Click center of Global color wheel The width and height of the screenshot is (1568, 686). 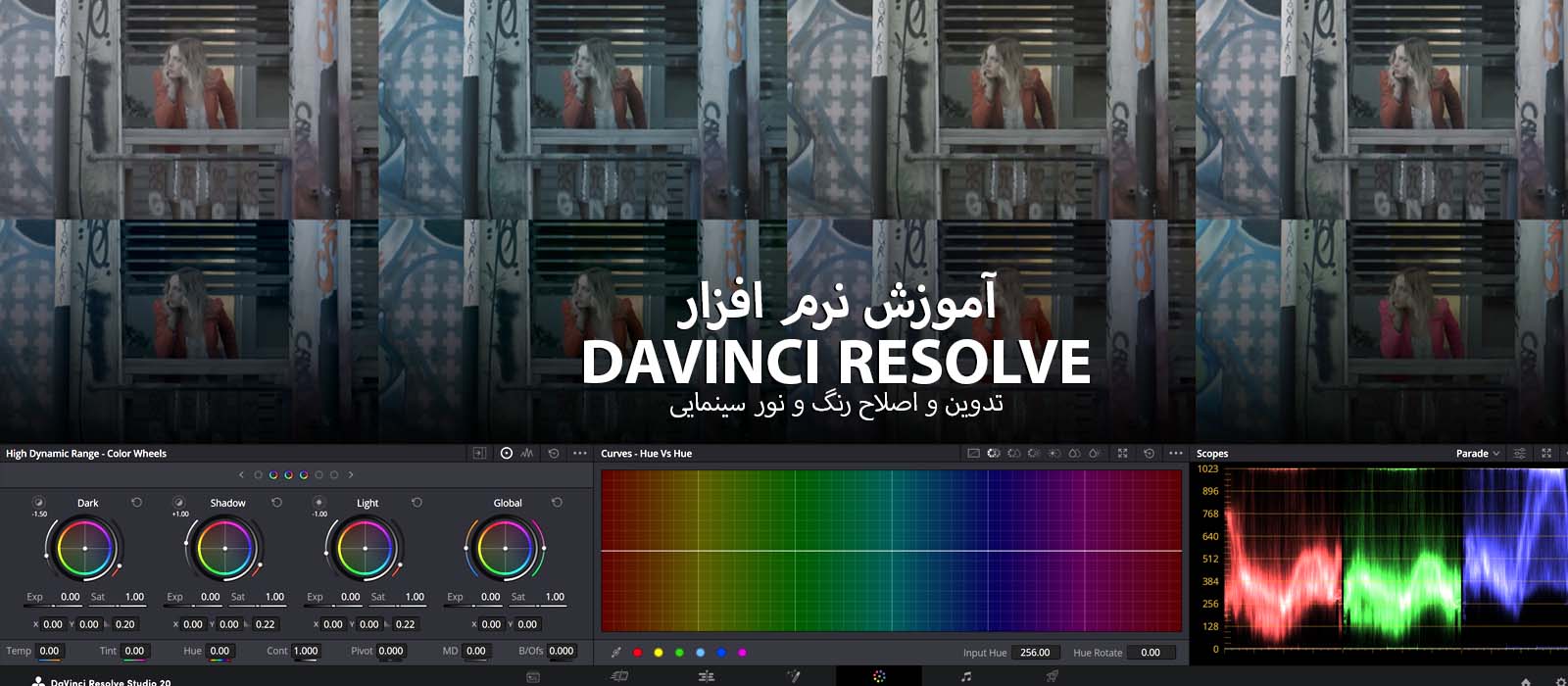click(506, 548)
